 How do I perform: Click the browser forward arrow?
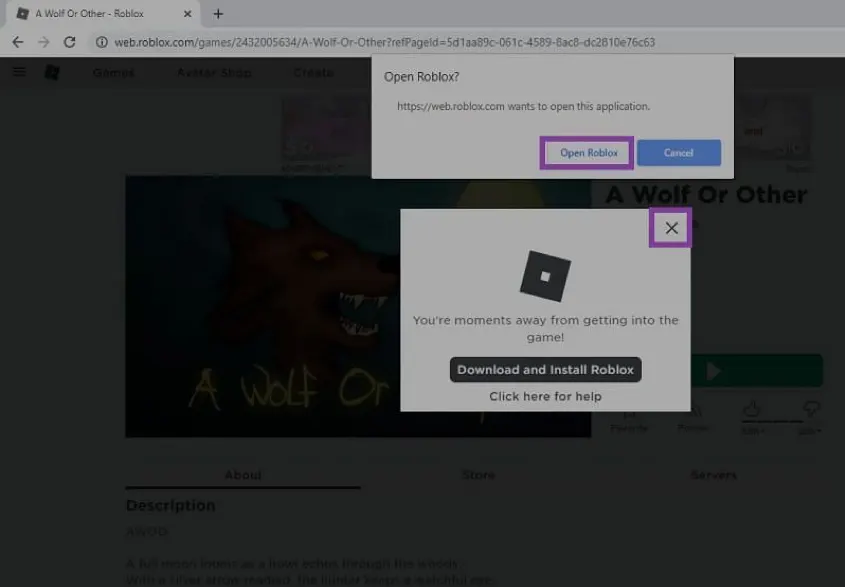tap(44, 42)
